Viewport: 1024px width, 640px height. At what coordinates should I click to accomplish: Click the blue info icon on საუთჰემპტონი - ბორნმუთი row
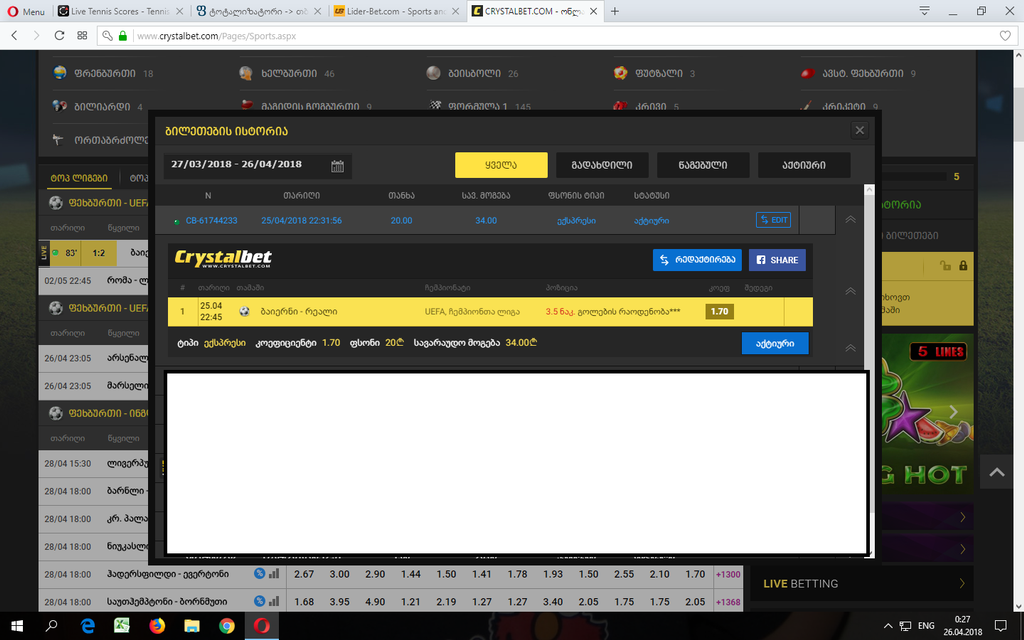(259, 601)
